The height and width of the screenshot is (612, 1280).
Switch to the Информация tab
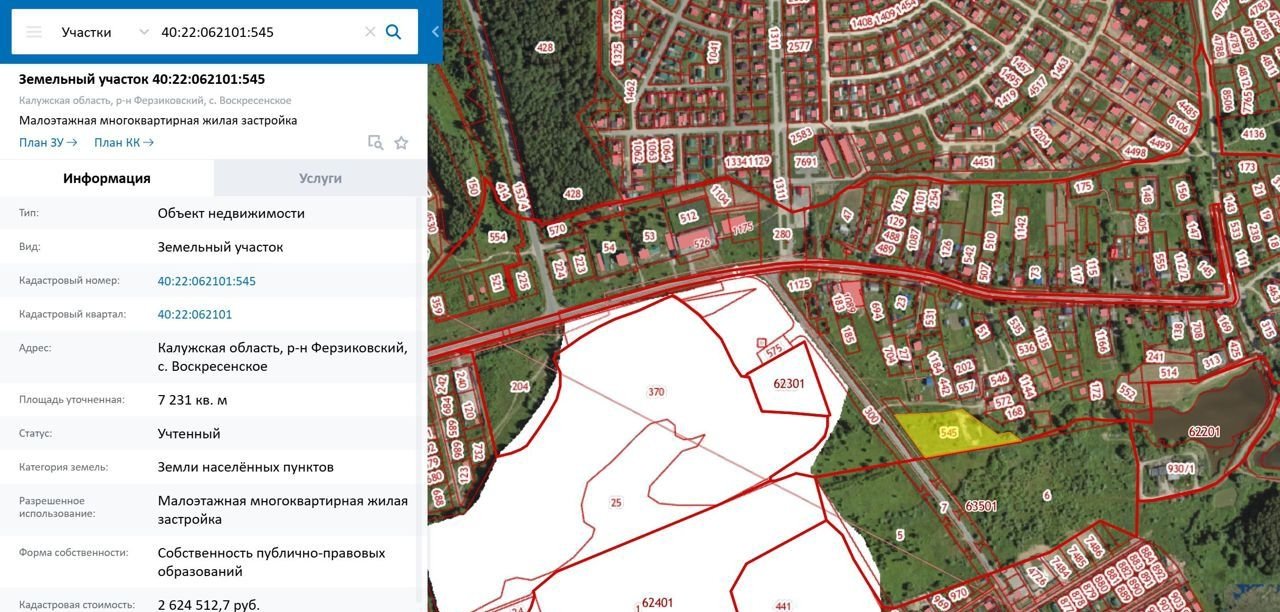point(107,178)
